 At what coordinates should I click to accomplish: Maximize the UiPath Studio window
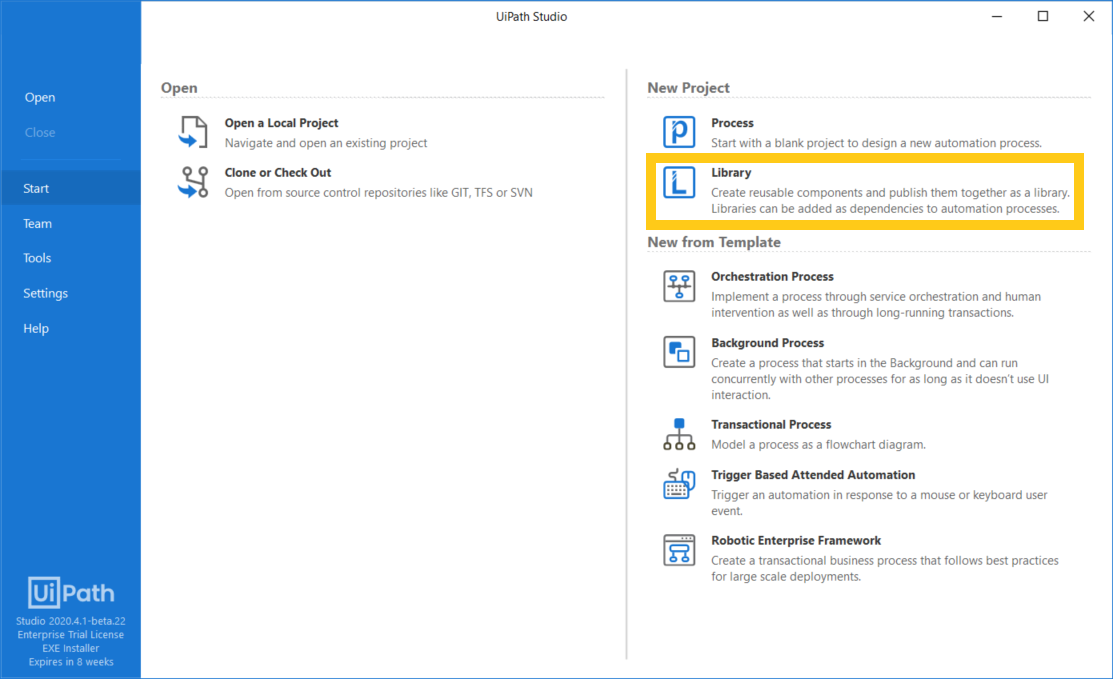tap(1043, 16)
